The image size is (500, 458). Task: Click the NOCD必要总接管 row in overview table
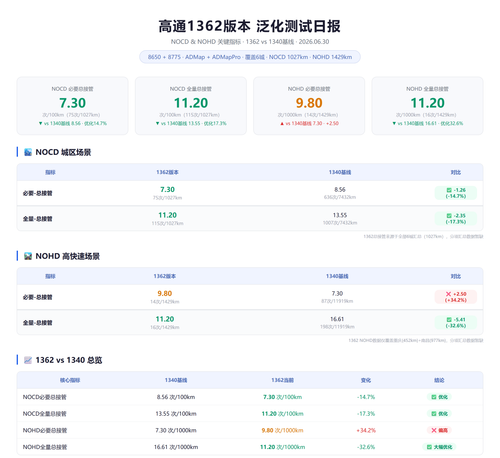pos(250,397)
